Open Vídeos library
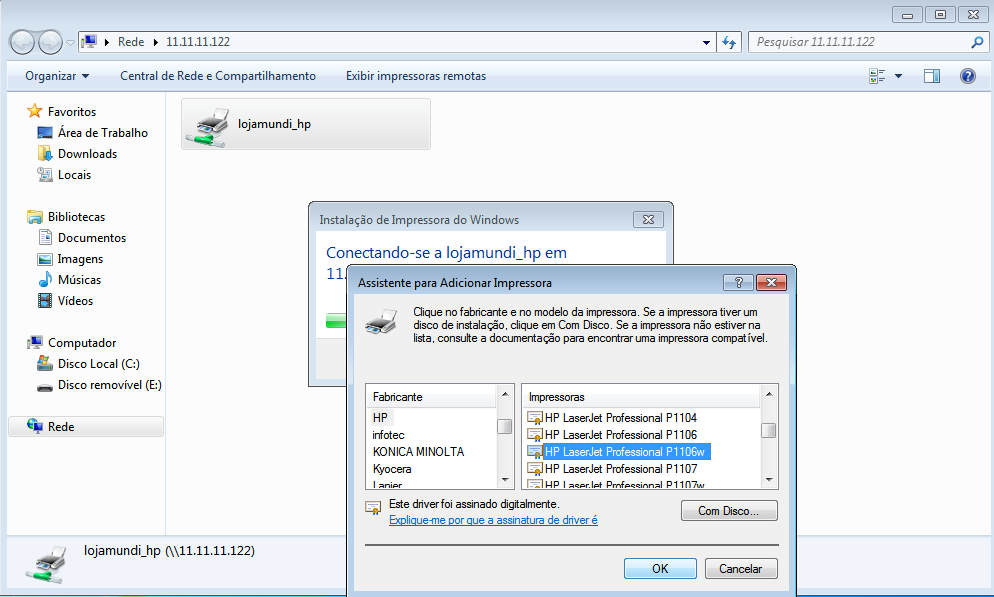 75,300
